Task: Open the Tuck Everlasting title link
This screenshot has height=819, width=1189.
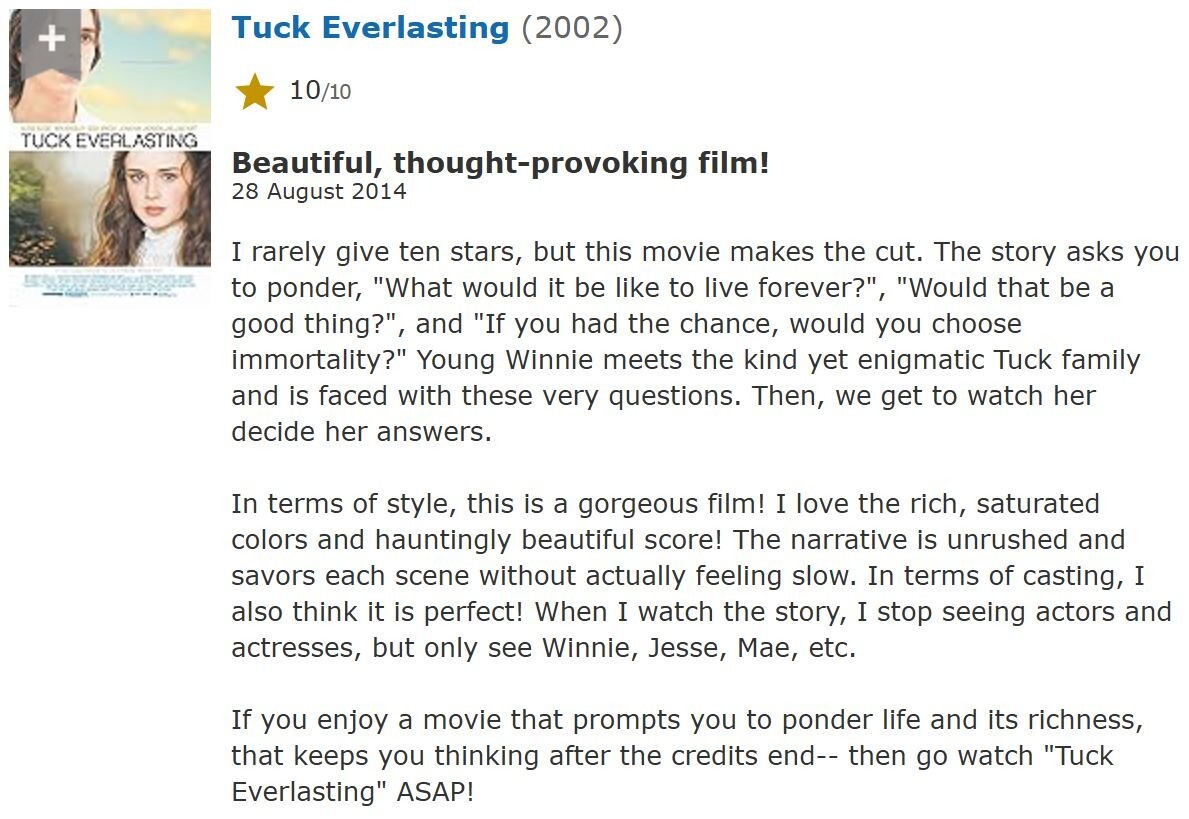Action: [370, 28]
